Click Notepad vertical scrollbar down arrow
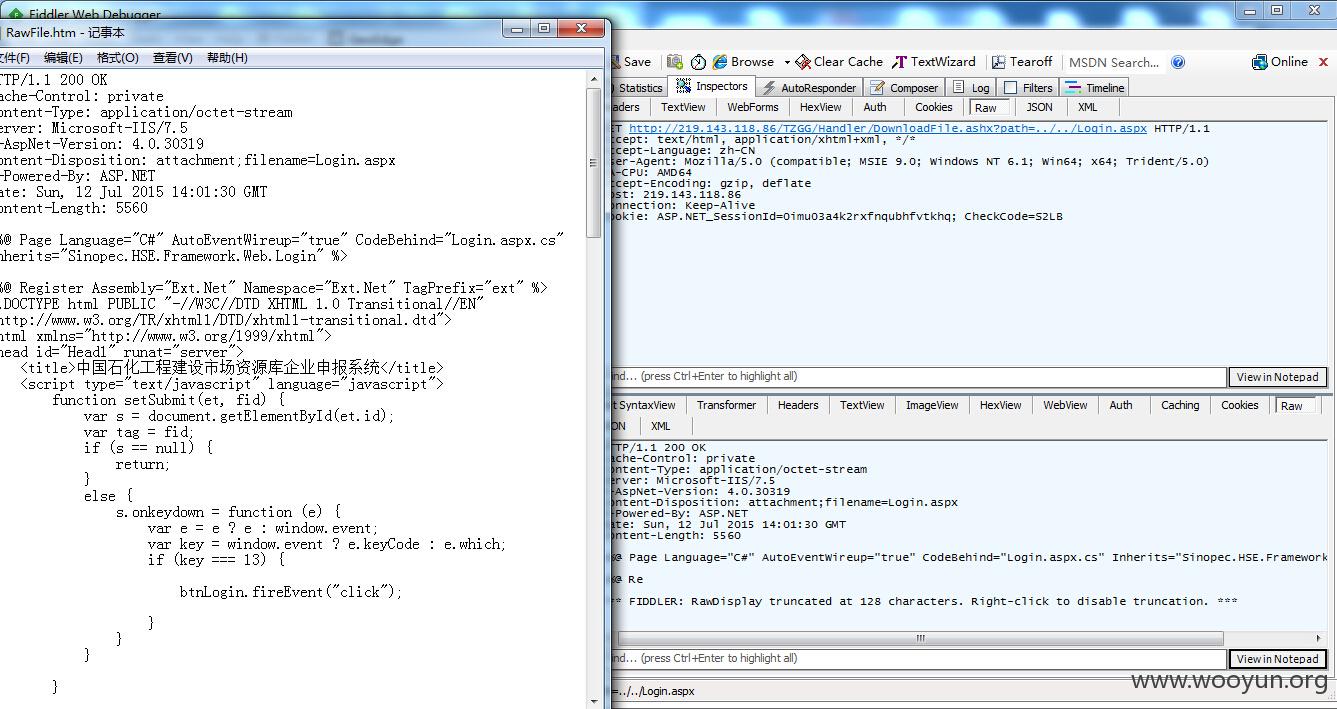The height and width of the screenshot is (709, 1337). [594, 702]
